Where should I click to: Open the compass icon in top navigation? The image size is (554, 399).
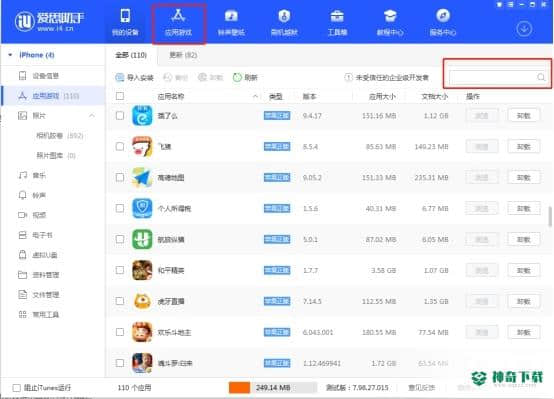[x=443, y=16]
